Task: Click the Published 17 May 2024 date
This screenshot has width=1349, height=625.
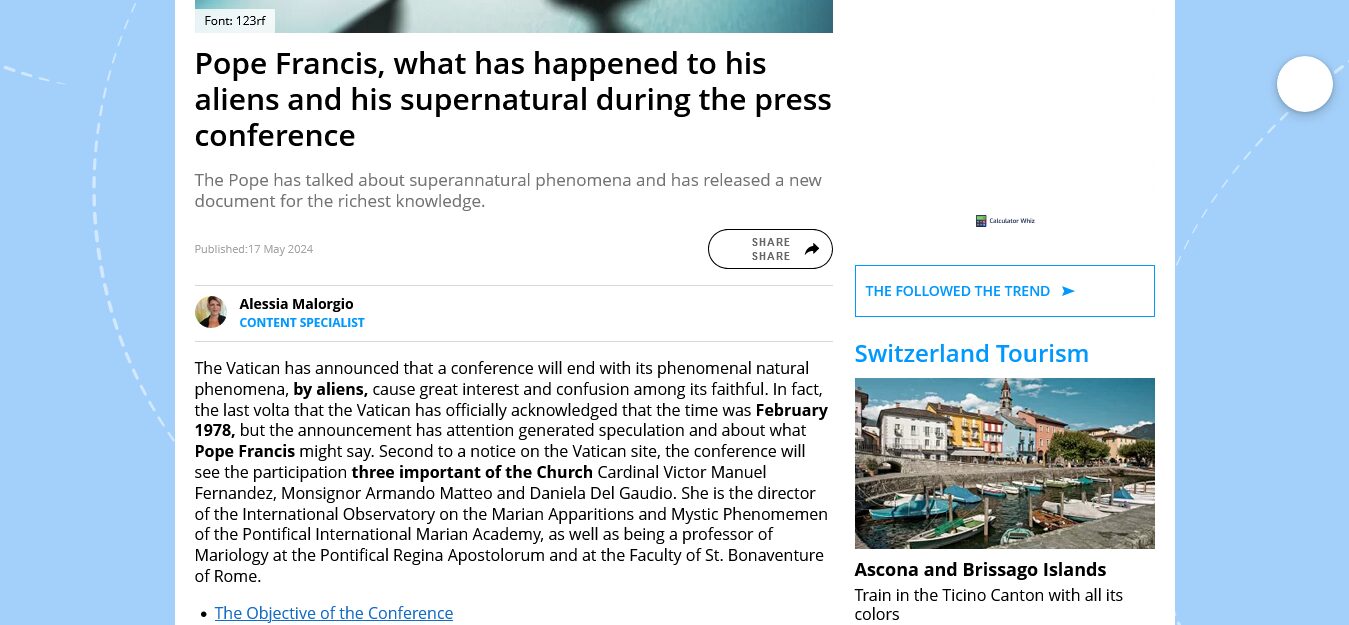Action: [x=254, y=249]
